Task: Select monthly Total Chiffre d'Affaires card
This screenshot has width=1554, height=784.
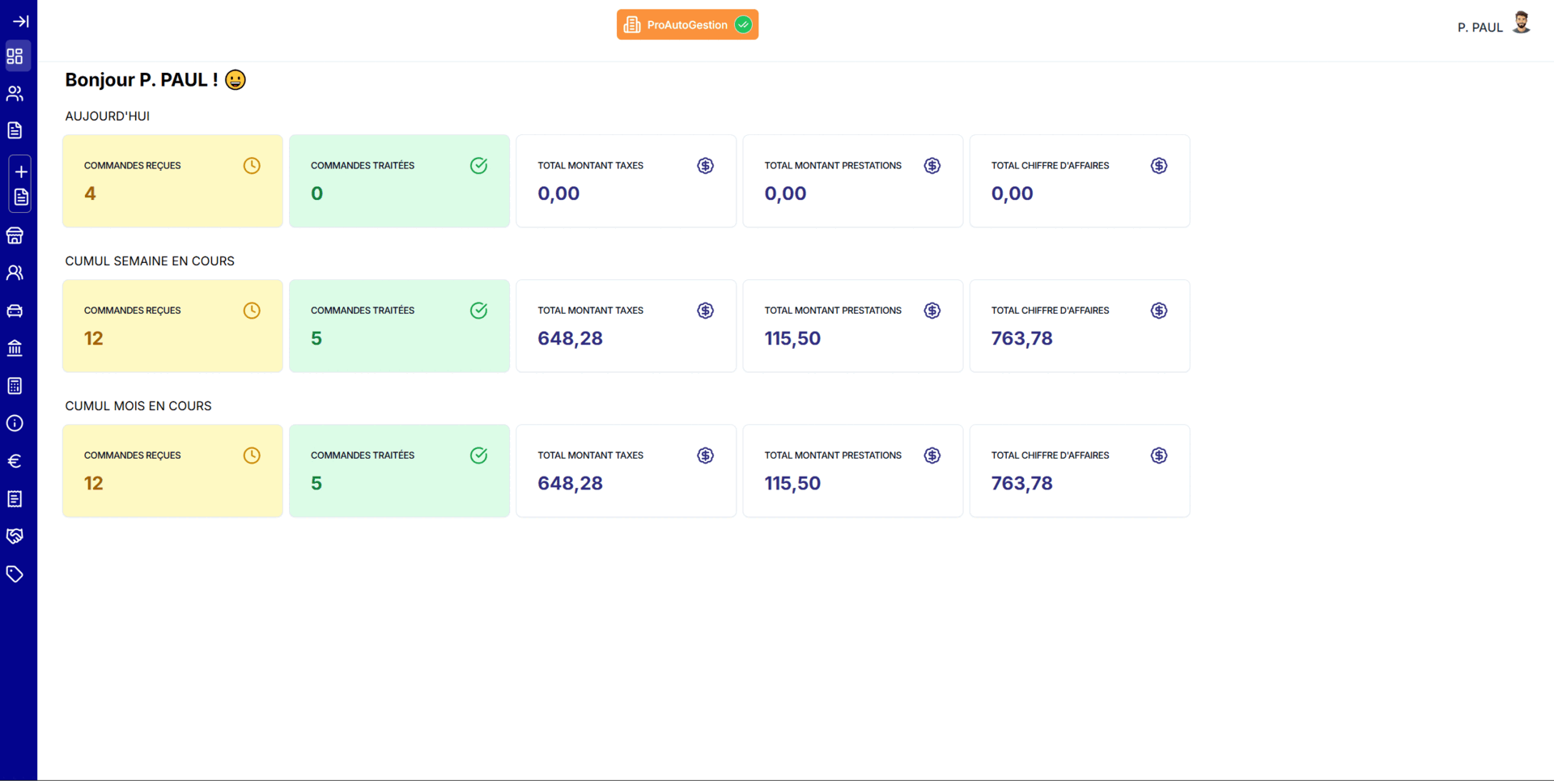Action: pos(1079,471)
